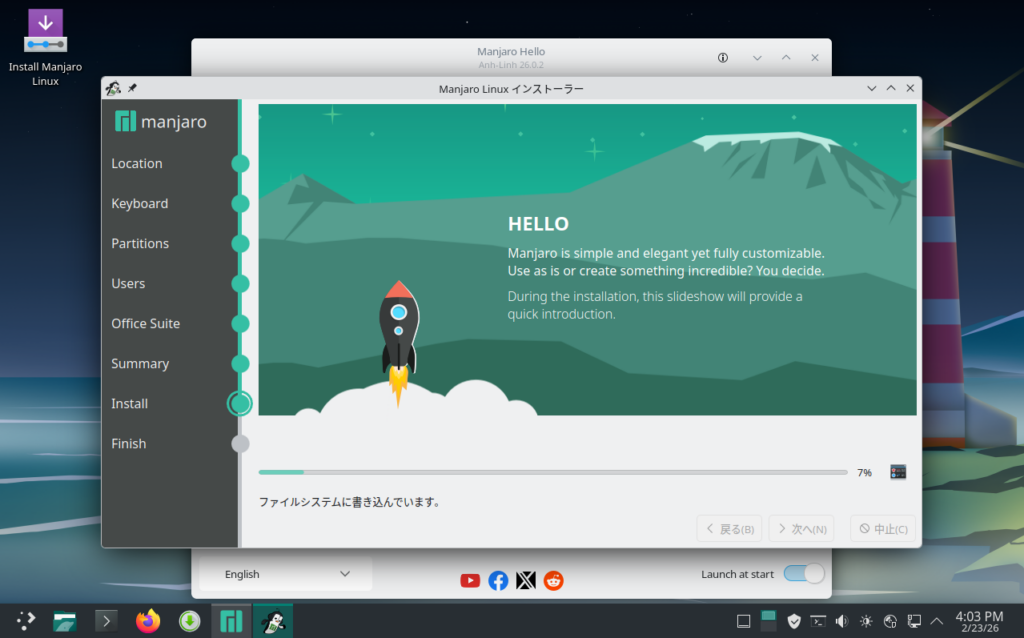Select the Partitions step in sidebar

pos(140,244)
